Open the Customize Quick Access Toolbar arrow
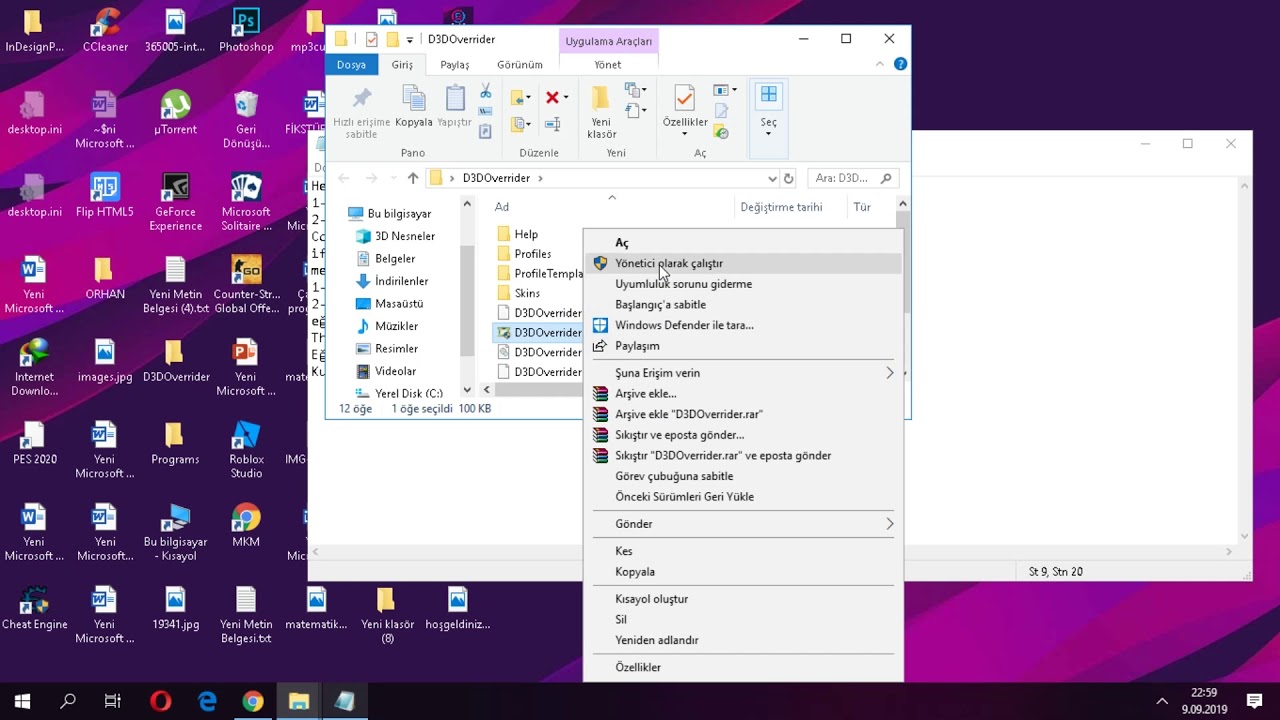The image size is (1280, 720). click(x=410, y=40)
